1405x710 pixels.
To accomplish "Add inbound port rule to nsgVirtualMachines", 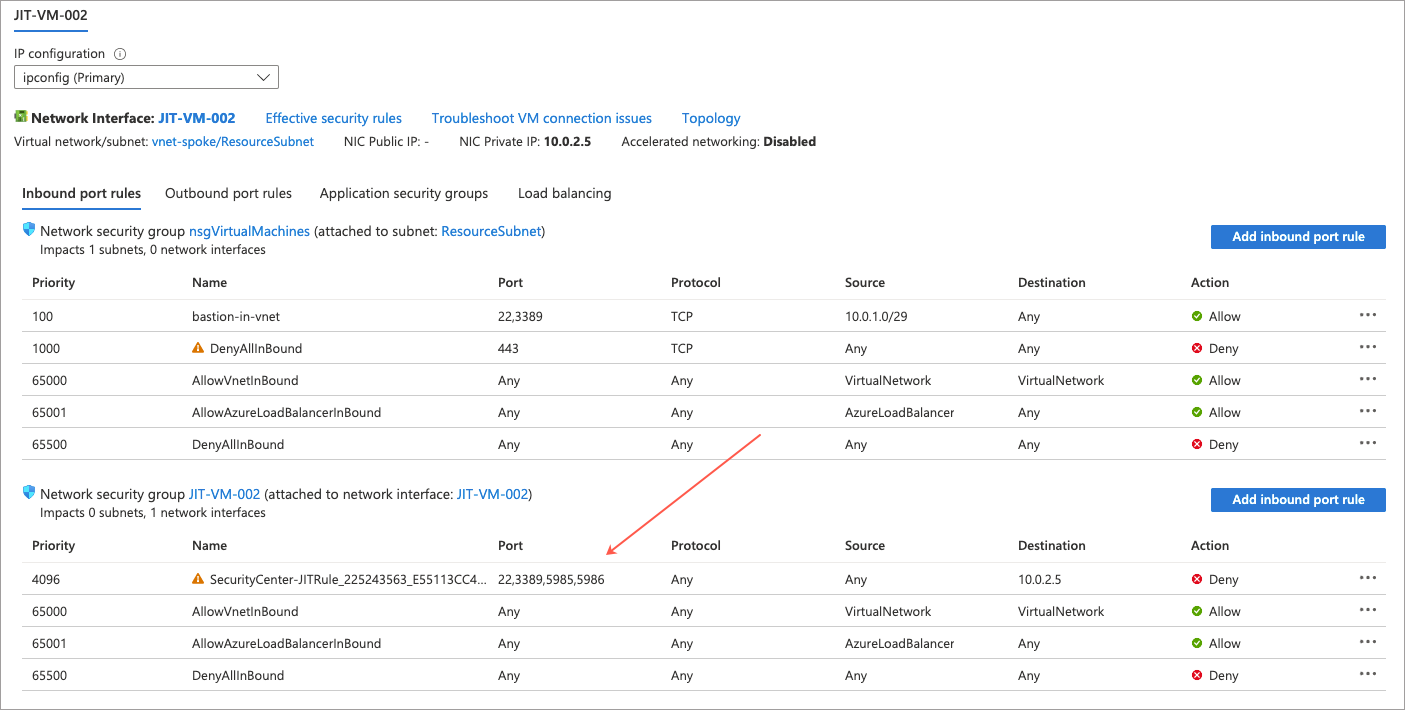I will click(x=1298, y=237).
